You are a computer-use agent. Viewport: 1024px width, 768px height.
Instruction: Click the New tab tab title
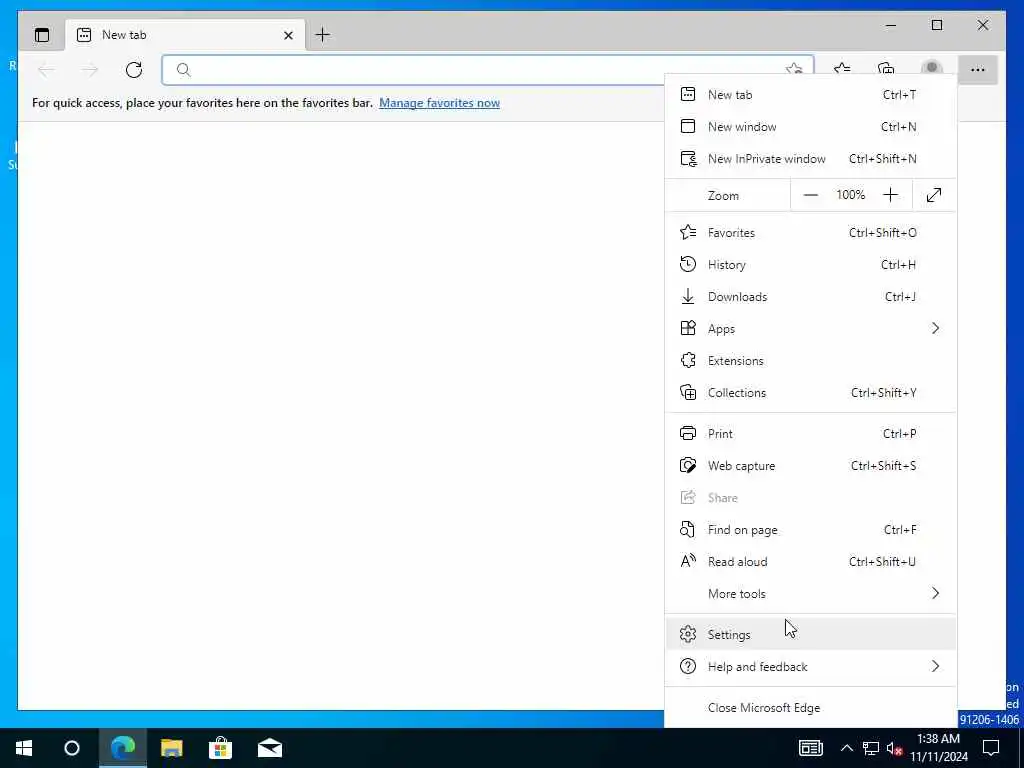[x=124, y=35]
